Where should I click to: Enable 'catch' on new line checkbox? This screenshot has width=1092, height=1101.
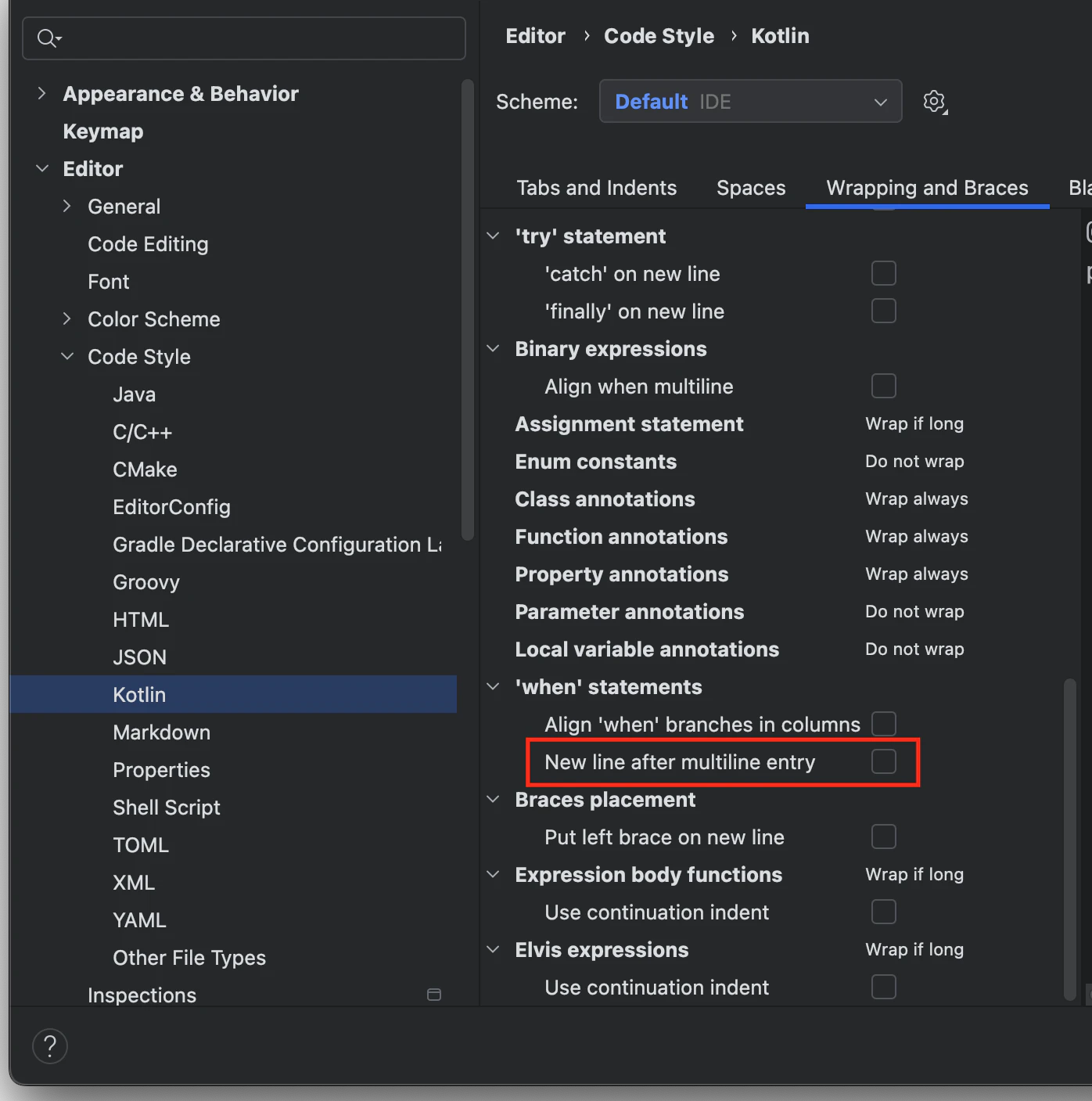(x=884, y=274)
